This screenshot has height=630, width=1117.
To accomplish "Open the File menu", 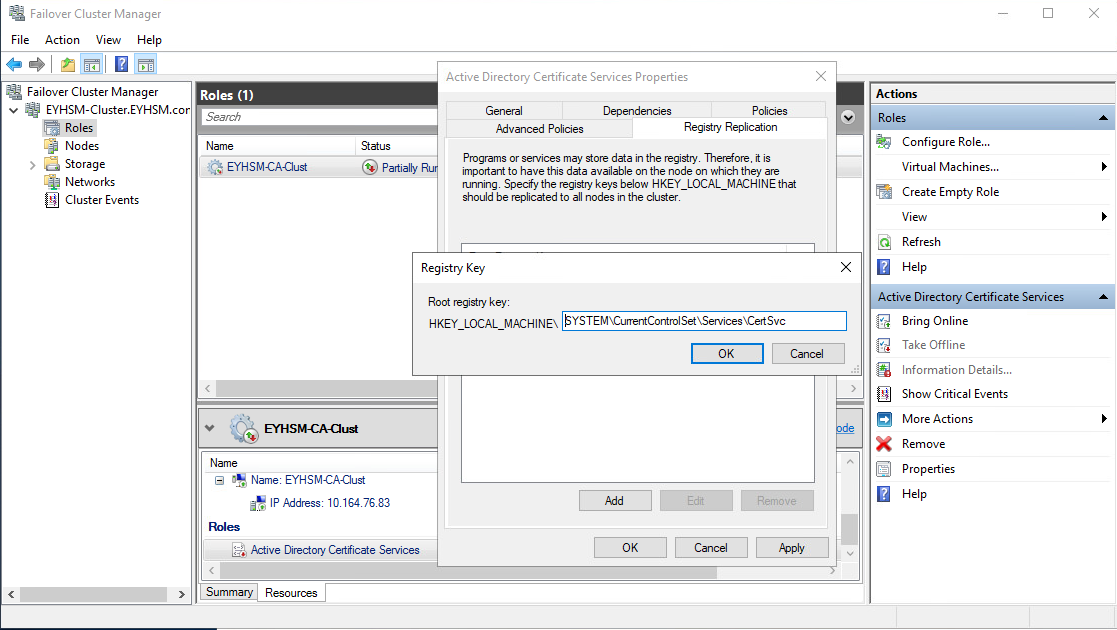I will coord(20,40).
